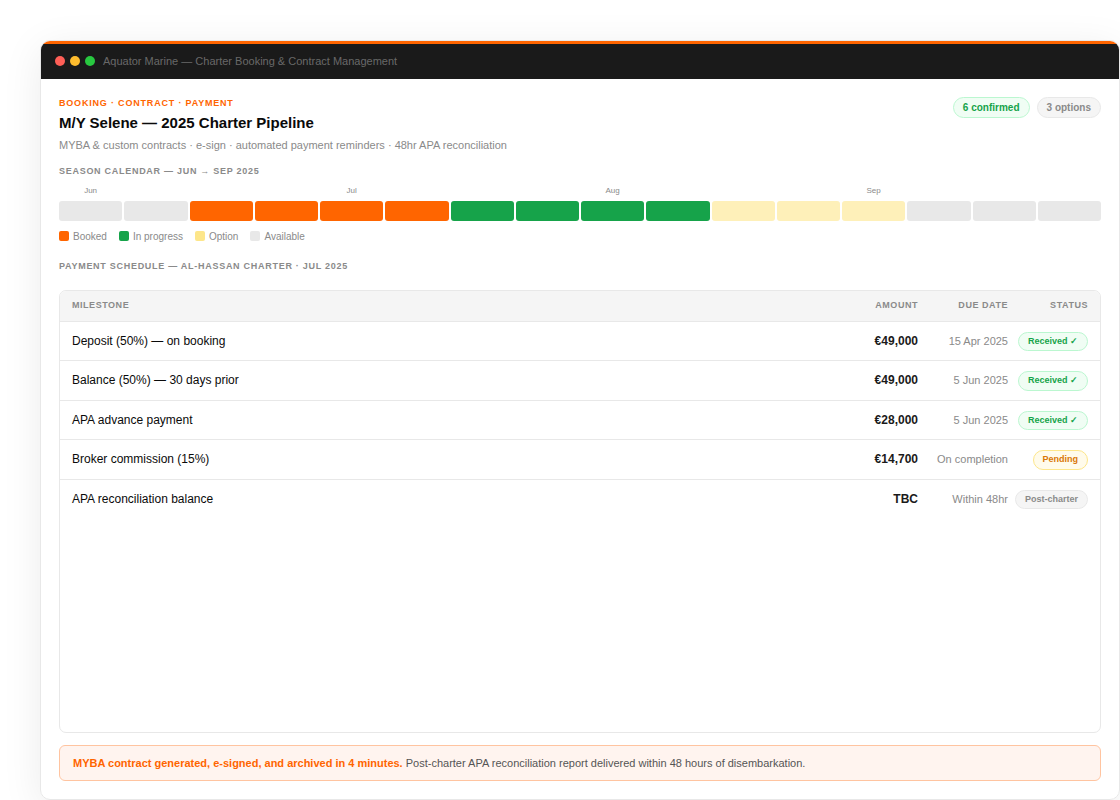Select 'Broker commission (15%)' milestone

[141, 459]
